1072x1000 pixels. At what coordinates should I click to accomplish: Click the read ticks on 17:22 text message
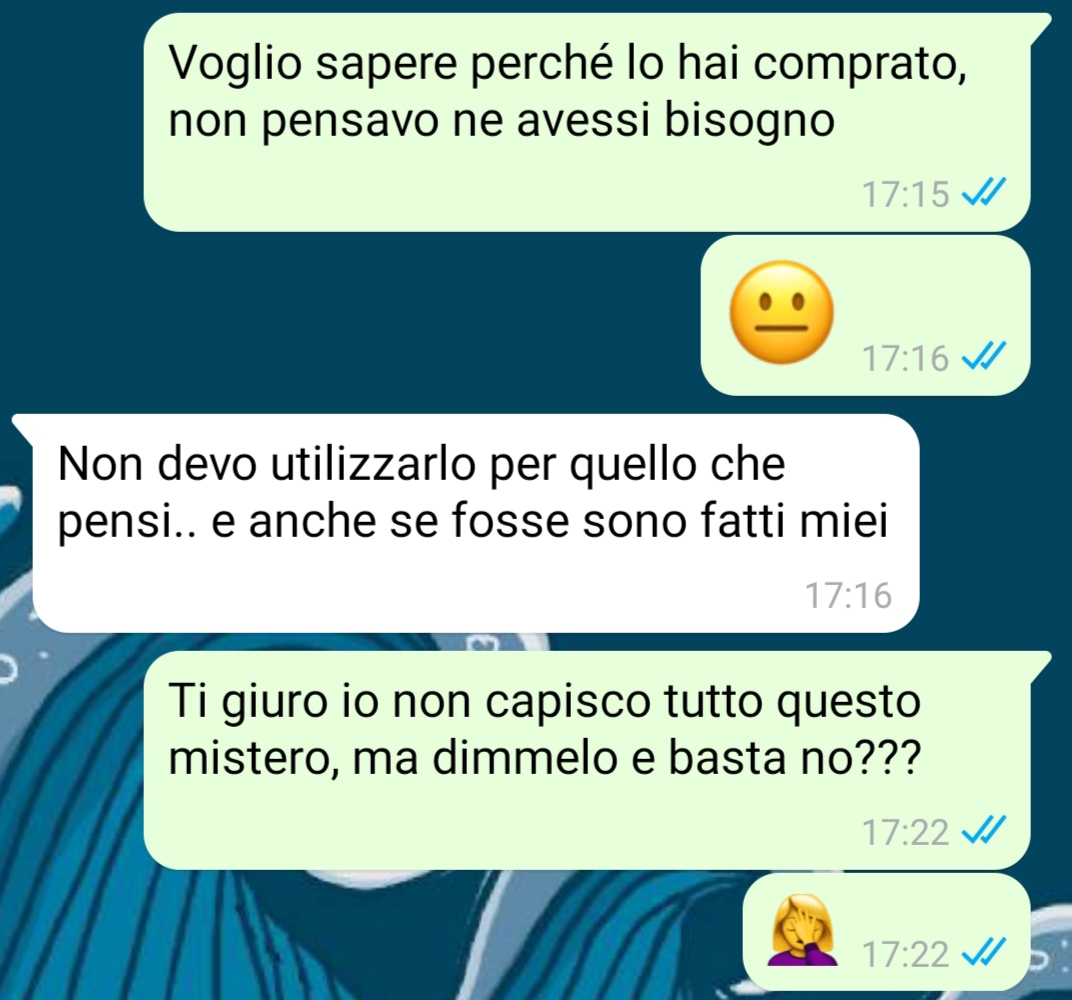tap(983, 832)
